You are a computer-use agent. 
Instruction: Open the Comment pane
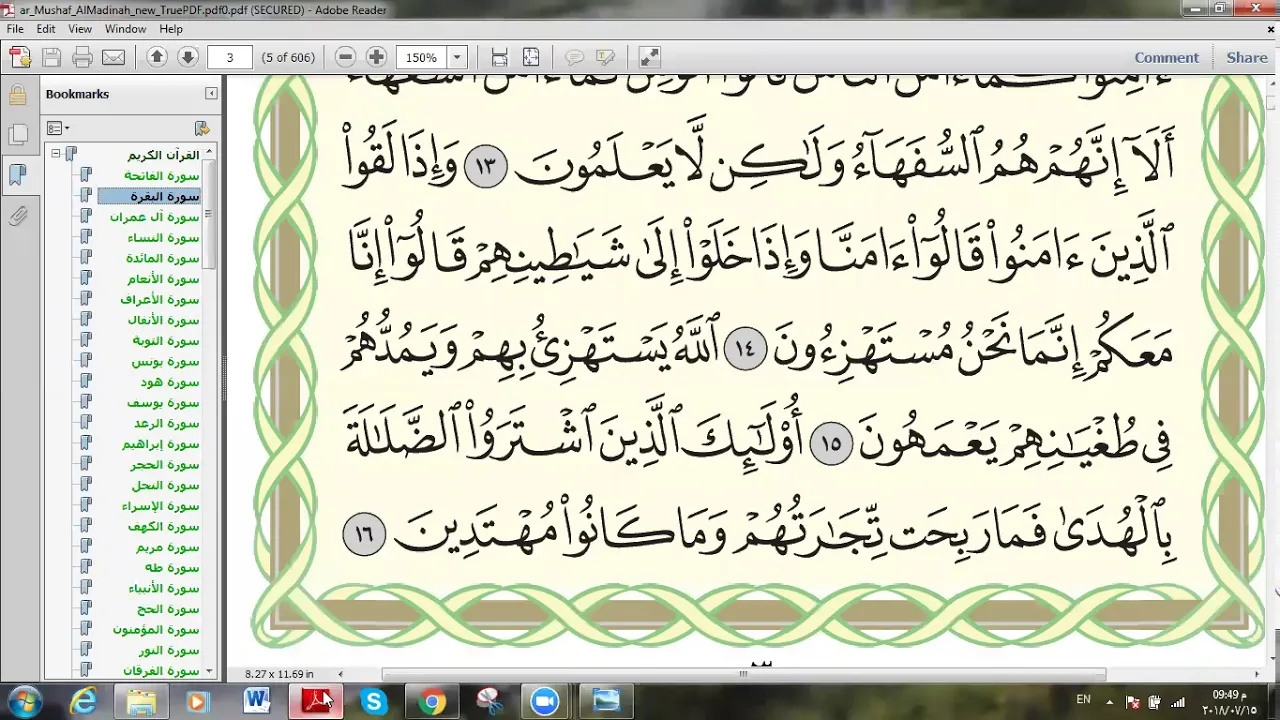pyautogui.click(x=1166, y=57)
